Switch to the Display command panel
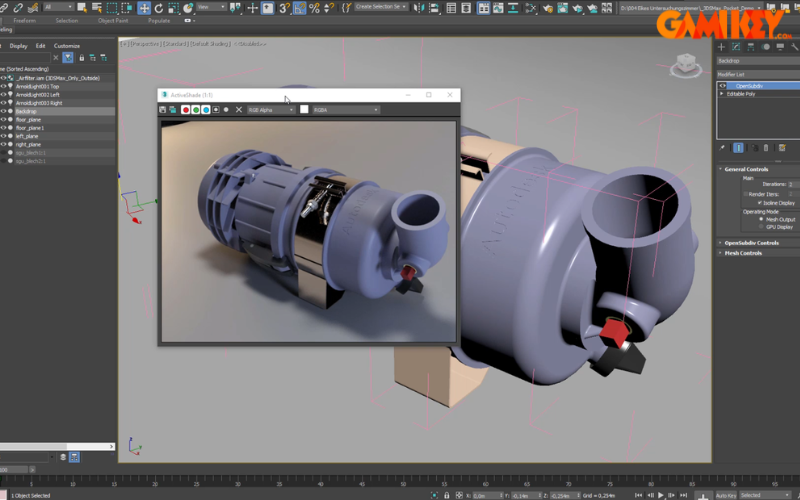 (x=780, y=47)
